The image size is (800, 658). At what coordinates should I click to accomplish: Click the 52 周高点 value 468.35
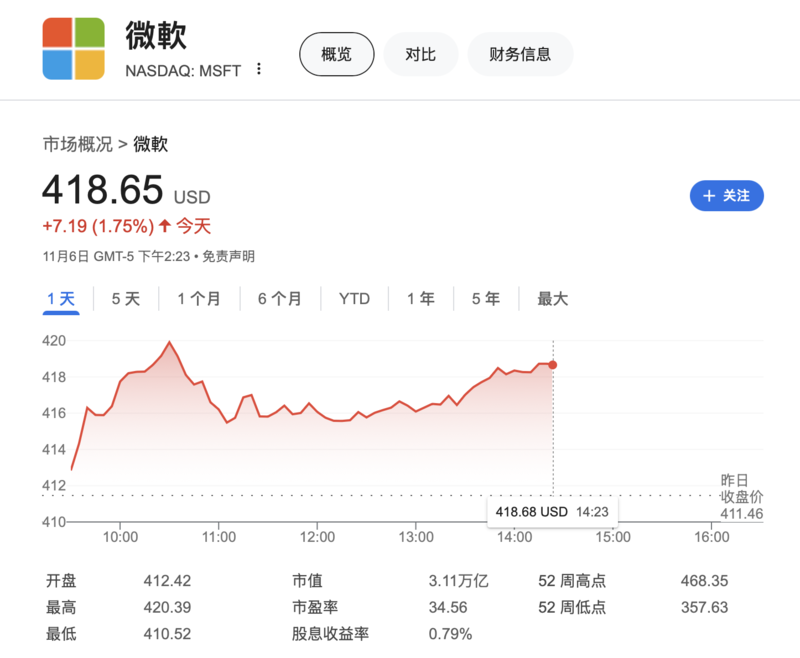click(704, 580)
